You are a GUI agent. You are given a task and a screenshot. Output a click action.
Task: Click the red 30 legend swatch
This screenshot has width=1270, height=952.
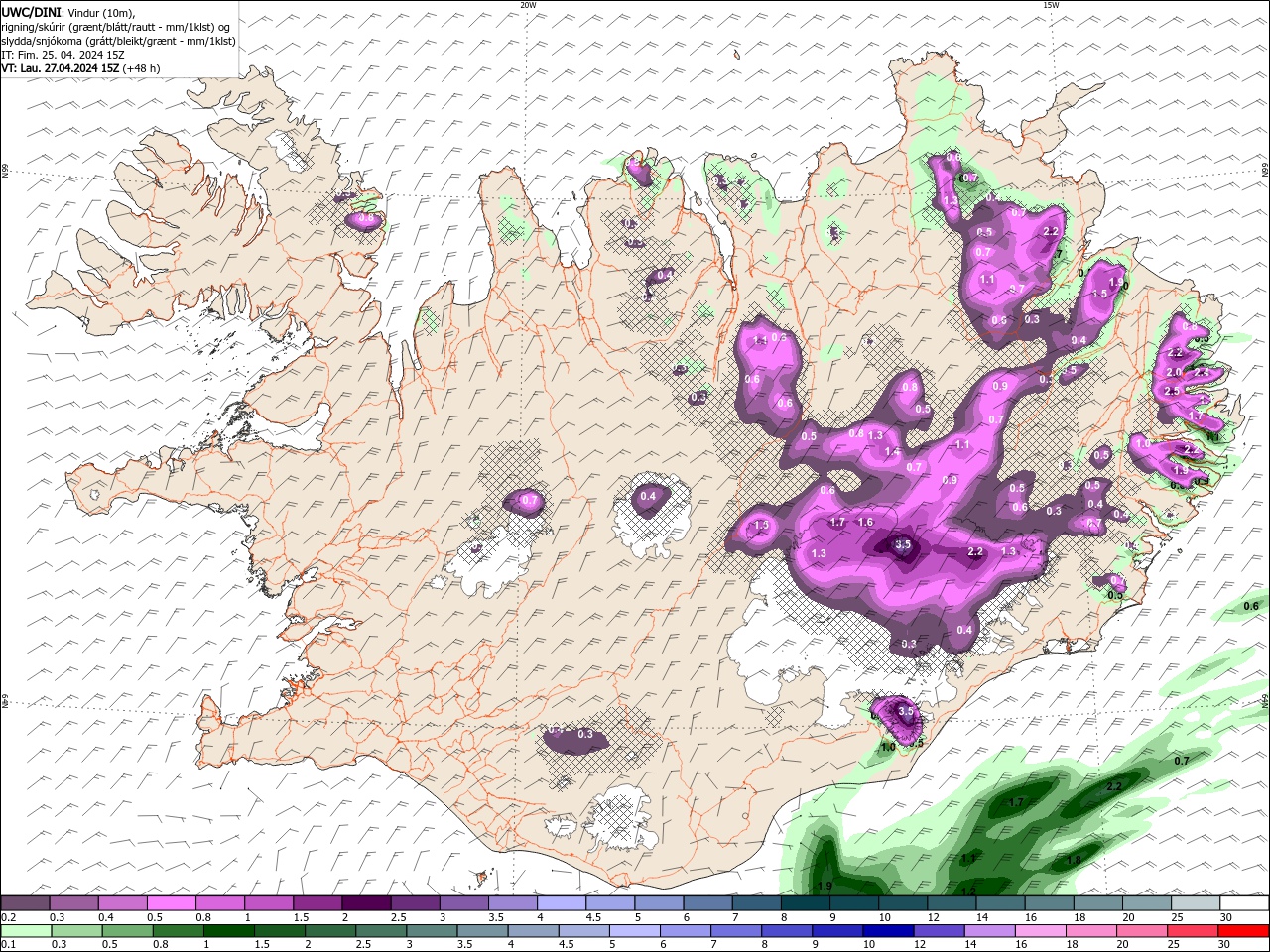[1243, 931]
